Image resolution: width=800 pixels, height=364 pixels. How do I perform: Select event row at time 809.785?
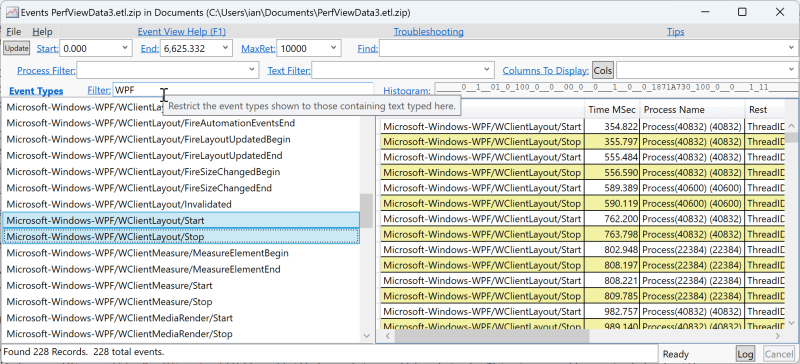pyautogui.click(x=583, y=296)
